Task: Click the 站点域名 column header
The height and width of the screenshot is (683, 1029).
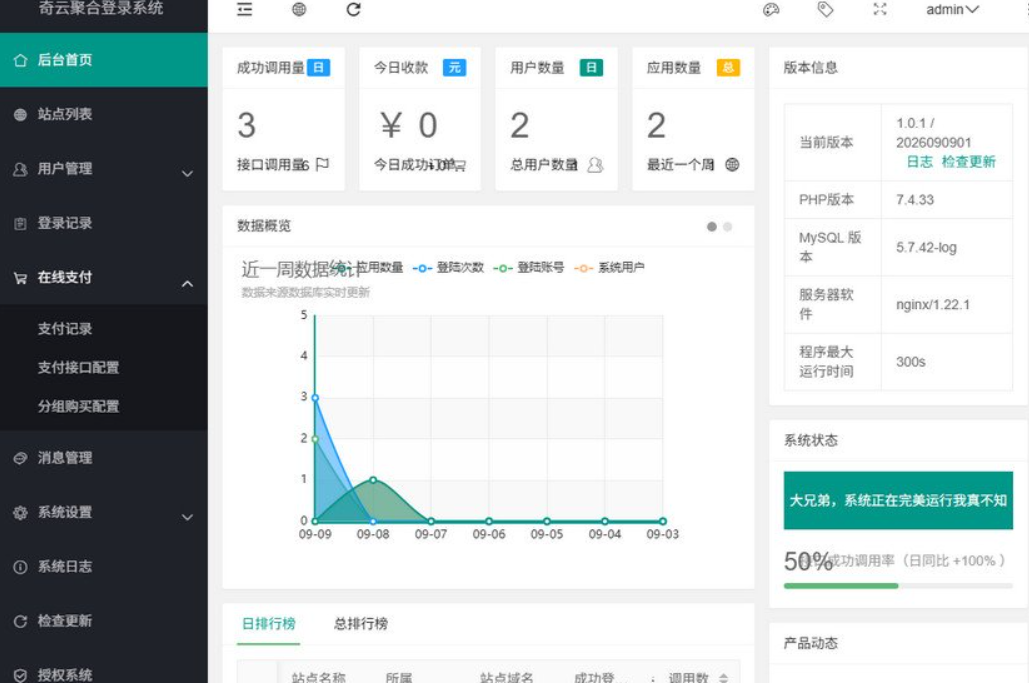Action: 507,678
